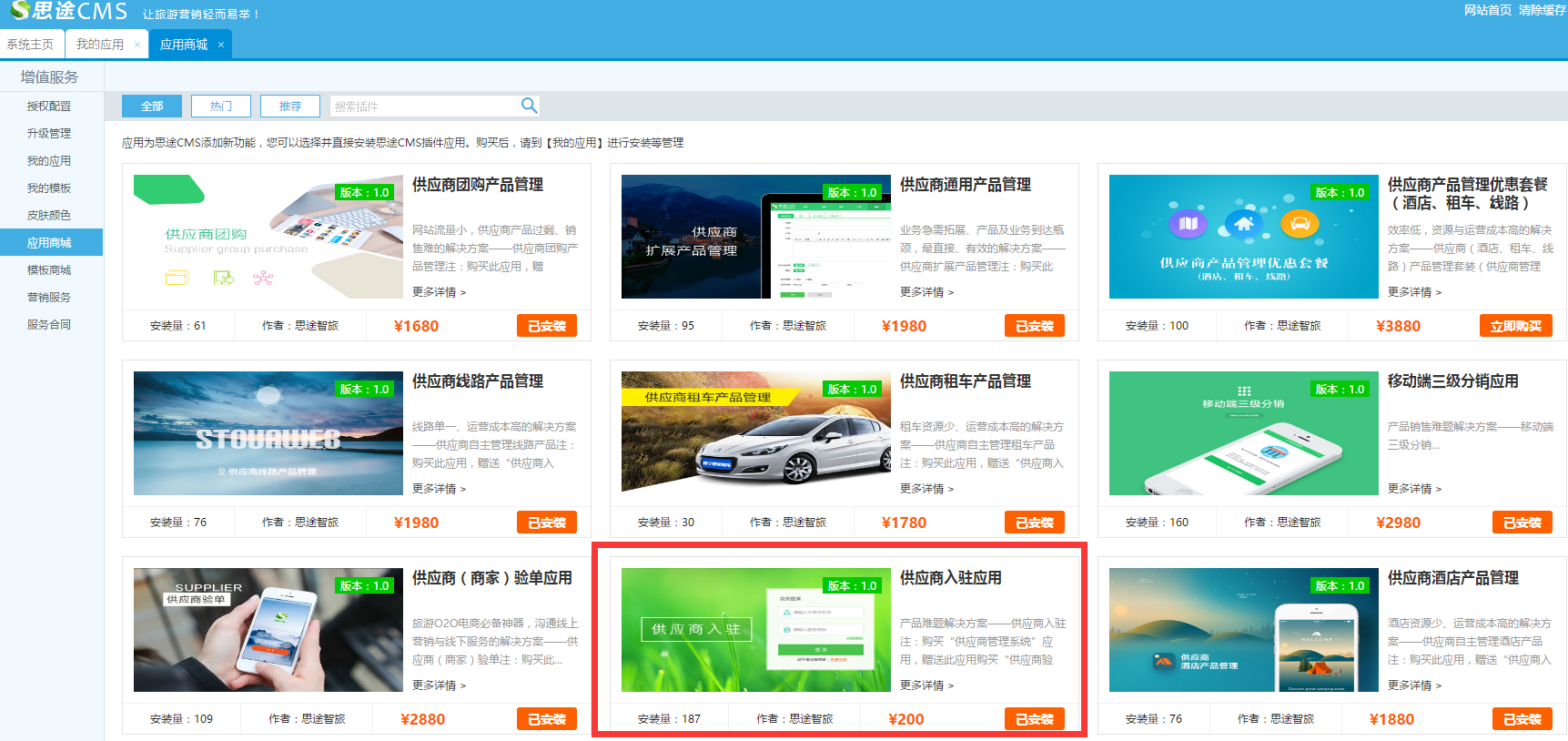Close the 应用商城 tab
1568x741 pixels.
click(x=221, y=45)
